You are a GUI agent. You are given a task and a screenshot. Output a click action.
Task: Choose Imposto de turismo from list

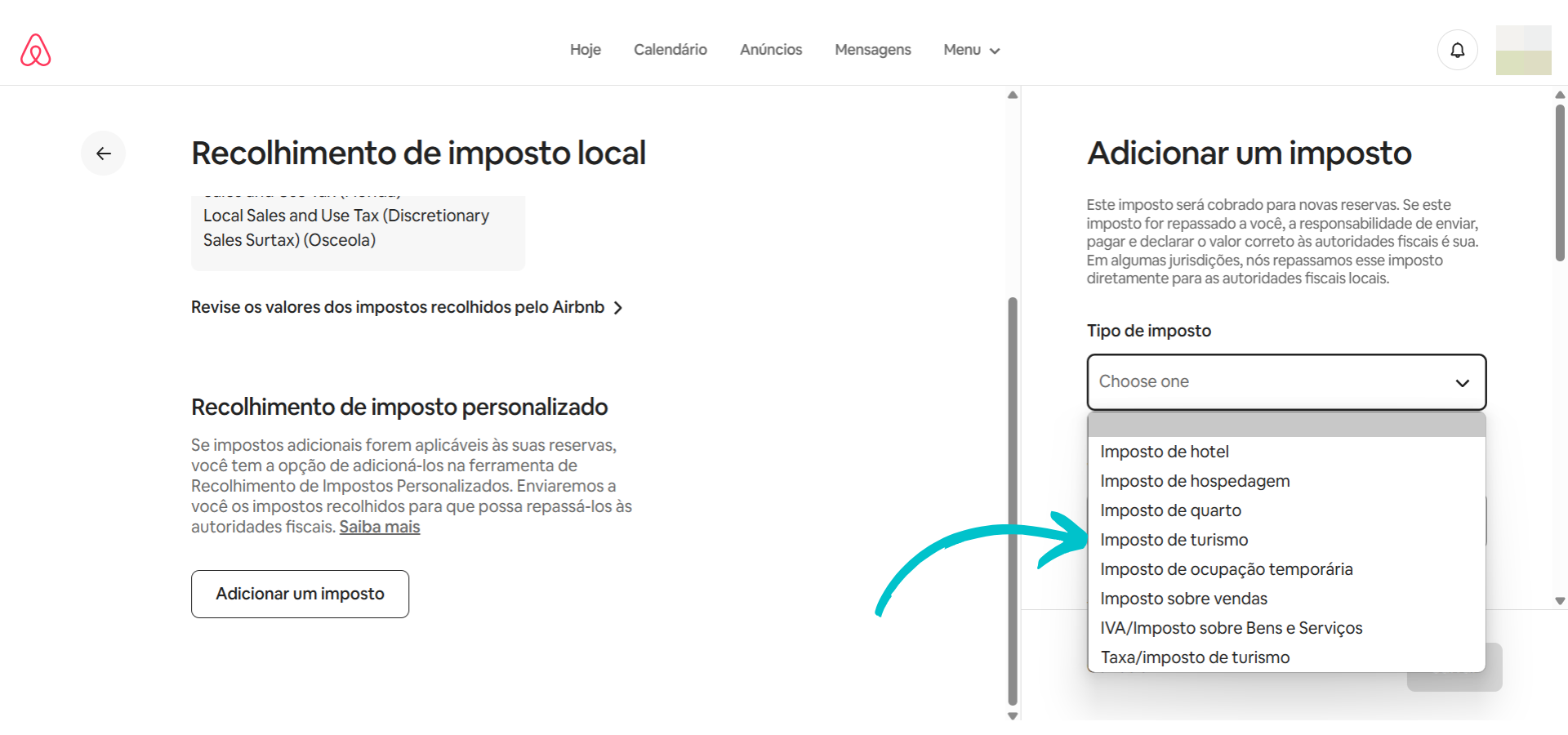click(1174, 540)
